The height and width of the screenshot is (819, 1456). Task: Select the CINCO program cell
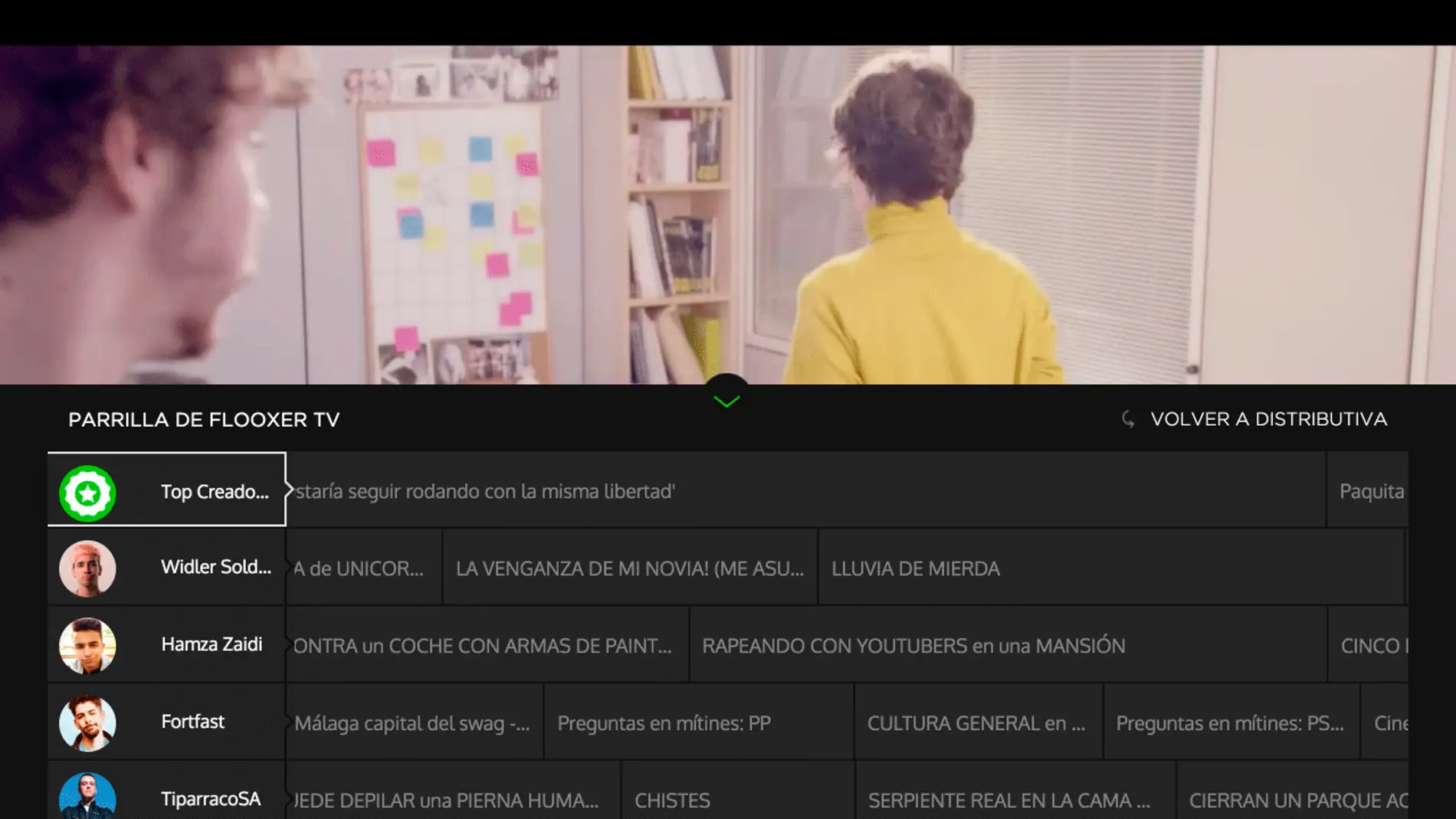click(x=1369, y=645)
